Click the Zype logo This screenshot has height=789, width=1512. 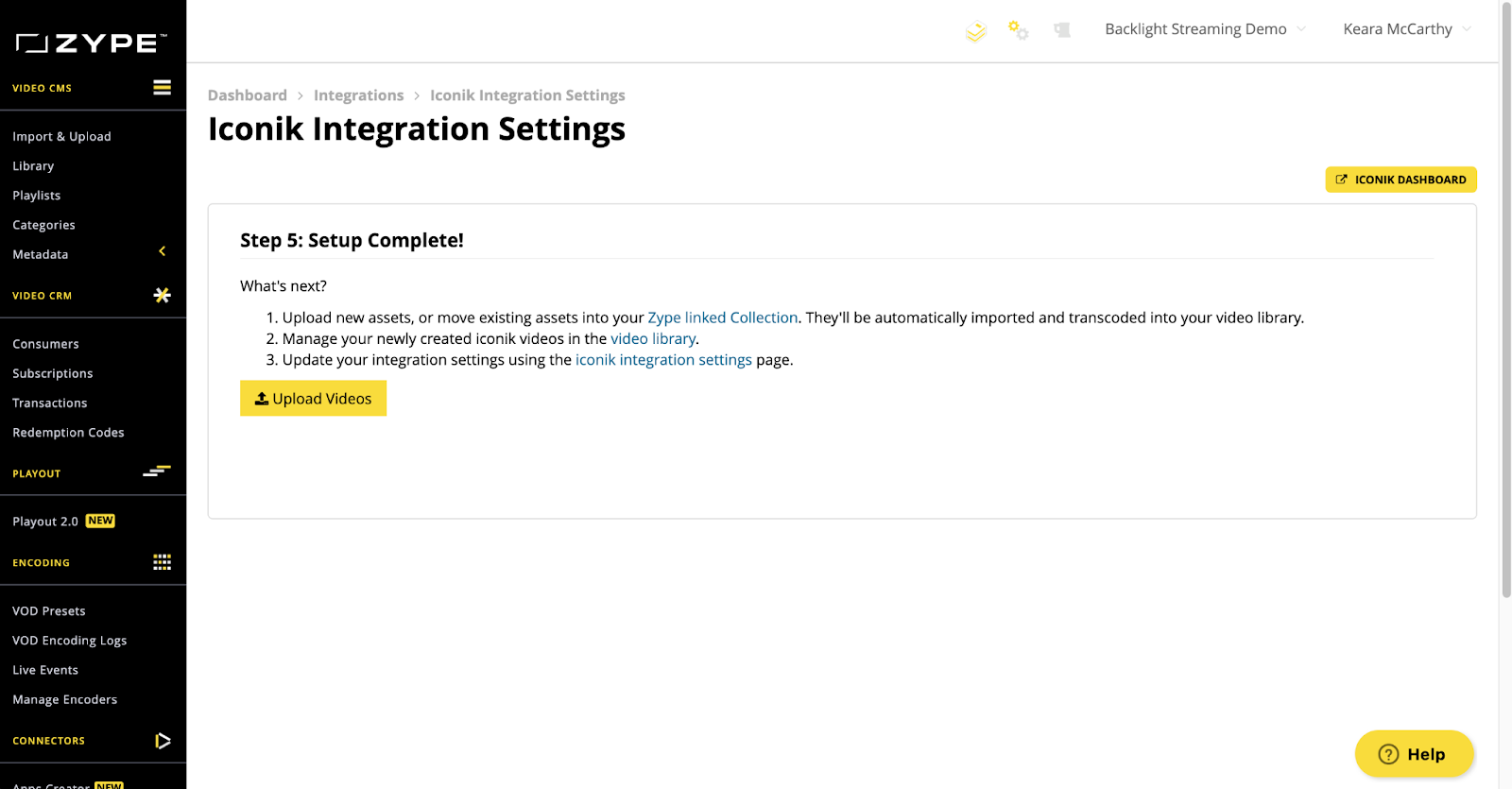(91, 43)
